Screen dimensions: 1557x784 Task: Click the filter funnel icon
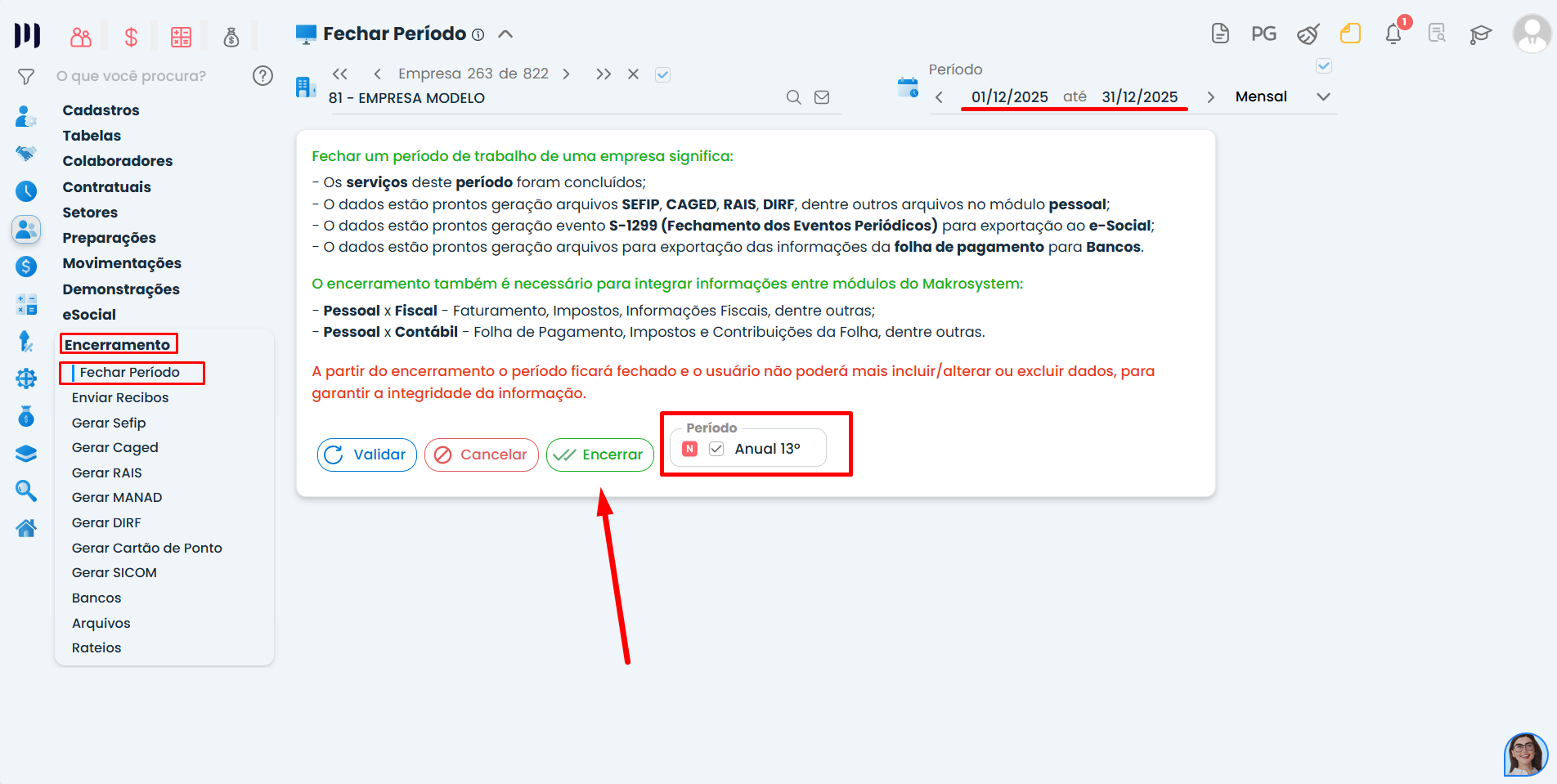[x=26, y=76]
